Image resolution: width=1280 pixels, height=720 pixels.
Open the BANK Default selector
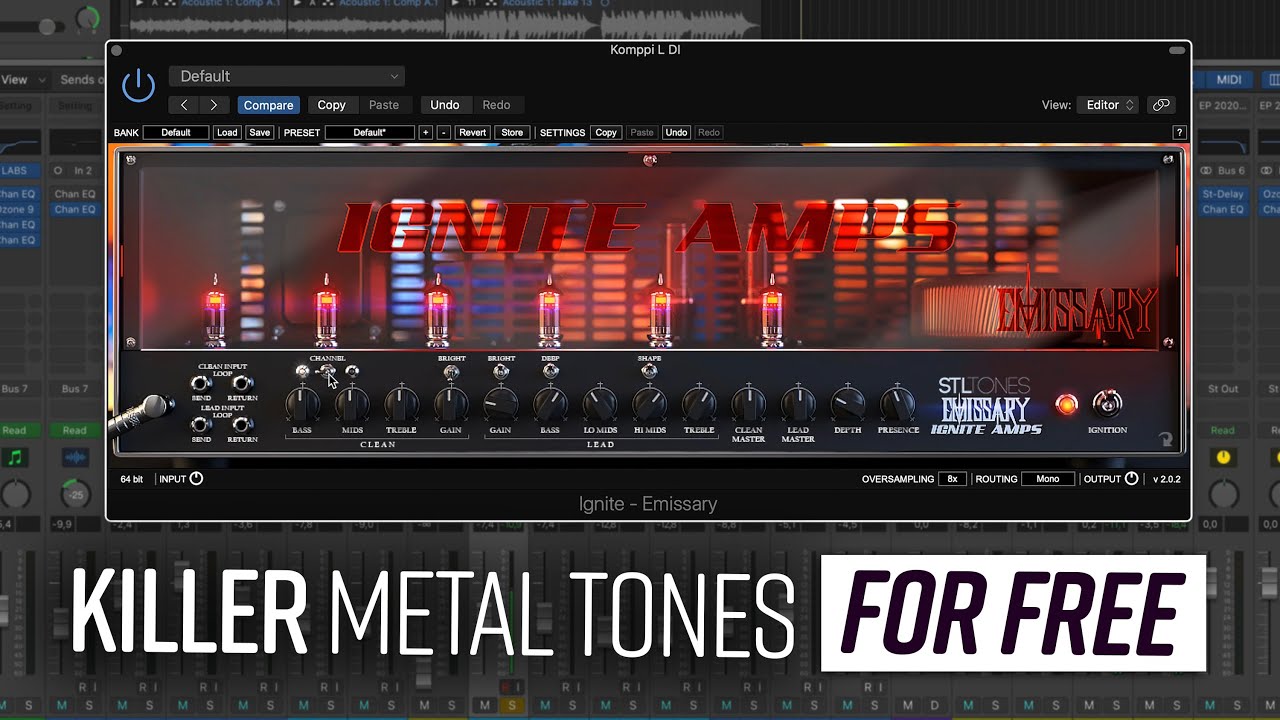click(x=176, y=132)
